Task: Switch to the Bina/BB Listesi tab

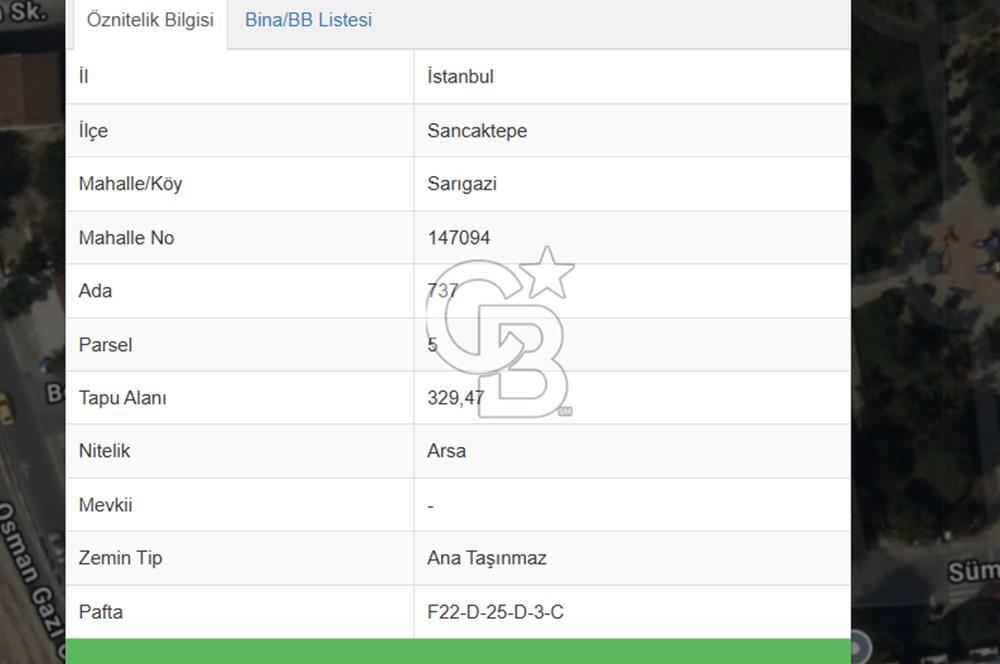Action: (308, 20)
